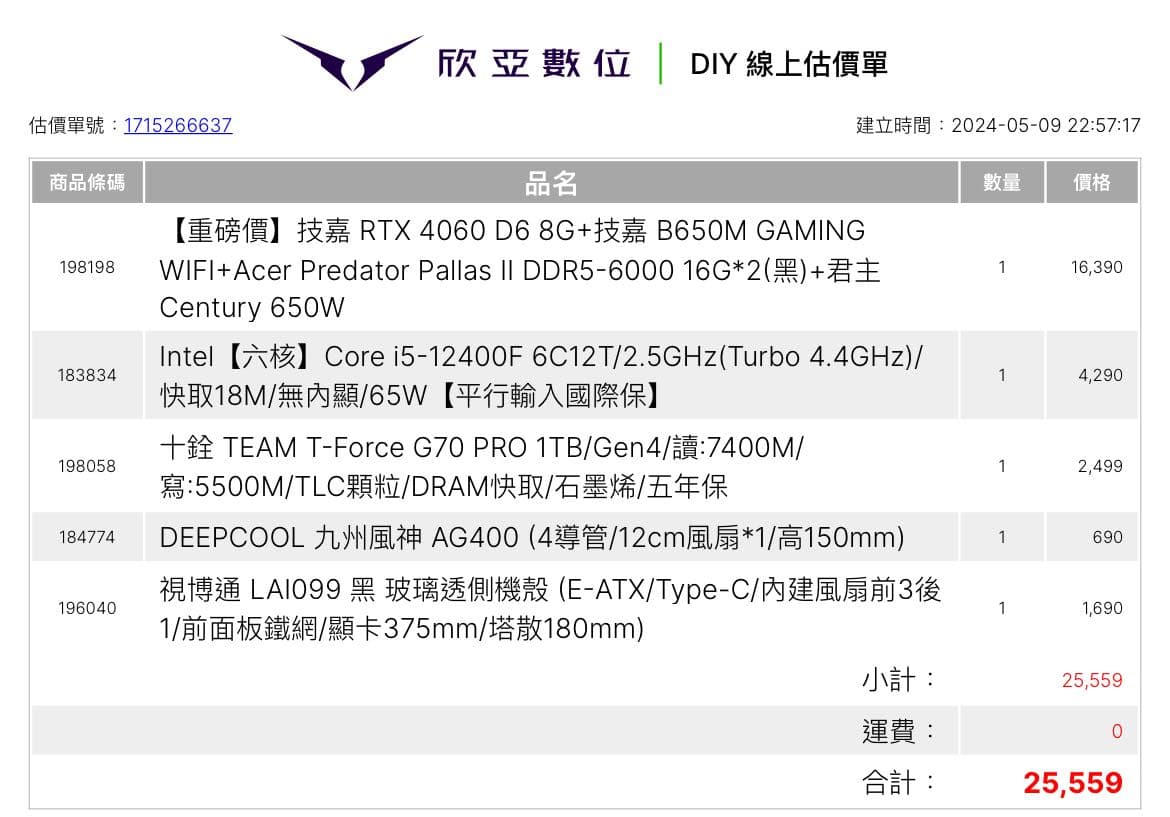Viewport: 1170px width, 817px height.
Task: Click the TEAM T-Force G70 PRO item
Action: [481, 466]
